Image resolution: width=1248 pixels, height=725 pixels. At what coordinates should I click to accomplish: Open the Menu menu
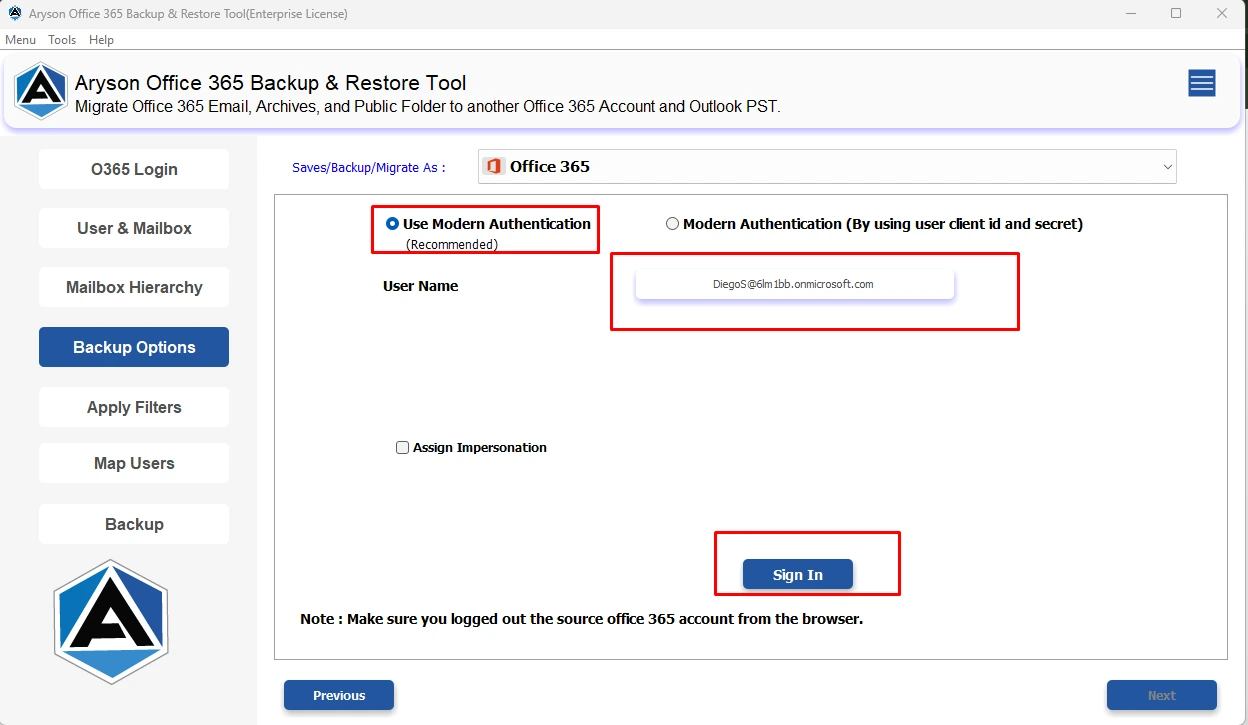(20, 40)
